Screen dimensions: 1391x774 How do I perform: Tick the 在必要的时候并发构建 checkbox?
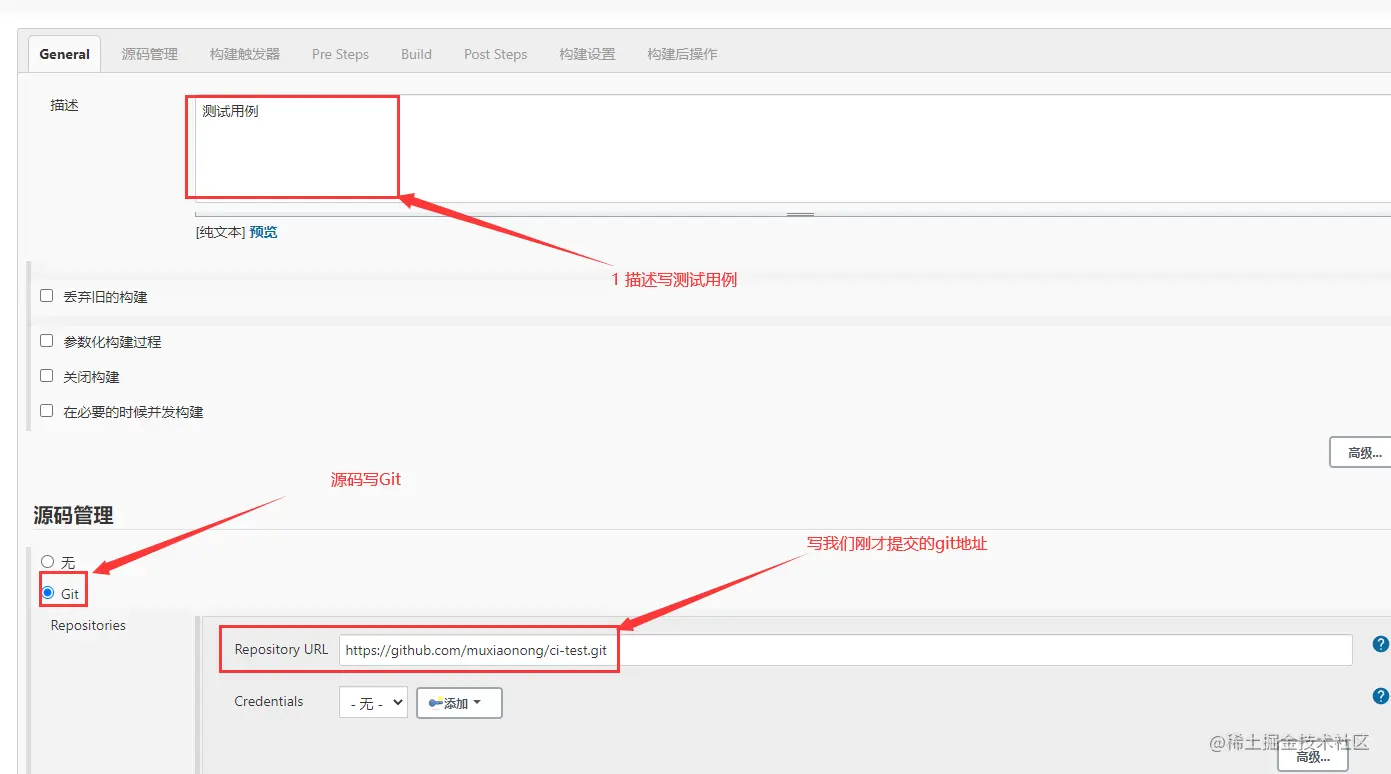46,411
